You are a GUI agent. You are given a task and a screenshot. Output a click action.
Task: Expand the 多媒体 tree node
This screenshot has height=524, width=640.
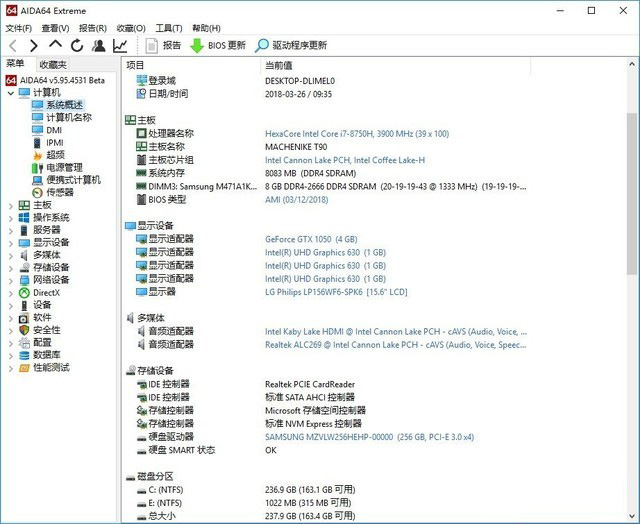point(11,256)
